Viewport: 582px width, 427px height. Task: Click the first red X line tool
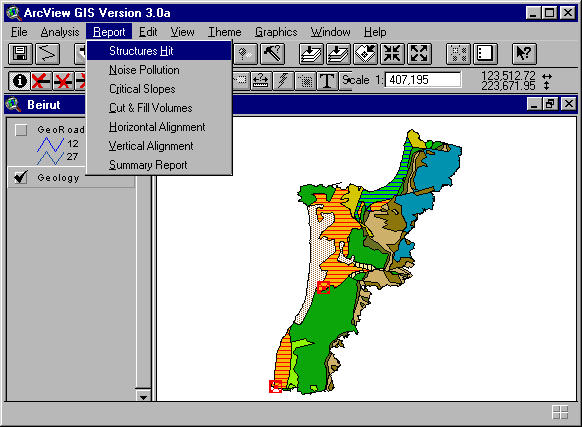[x=41, y=81]
